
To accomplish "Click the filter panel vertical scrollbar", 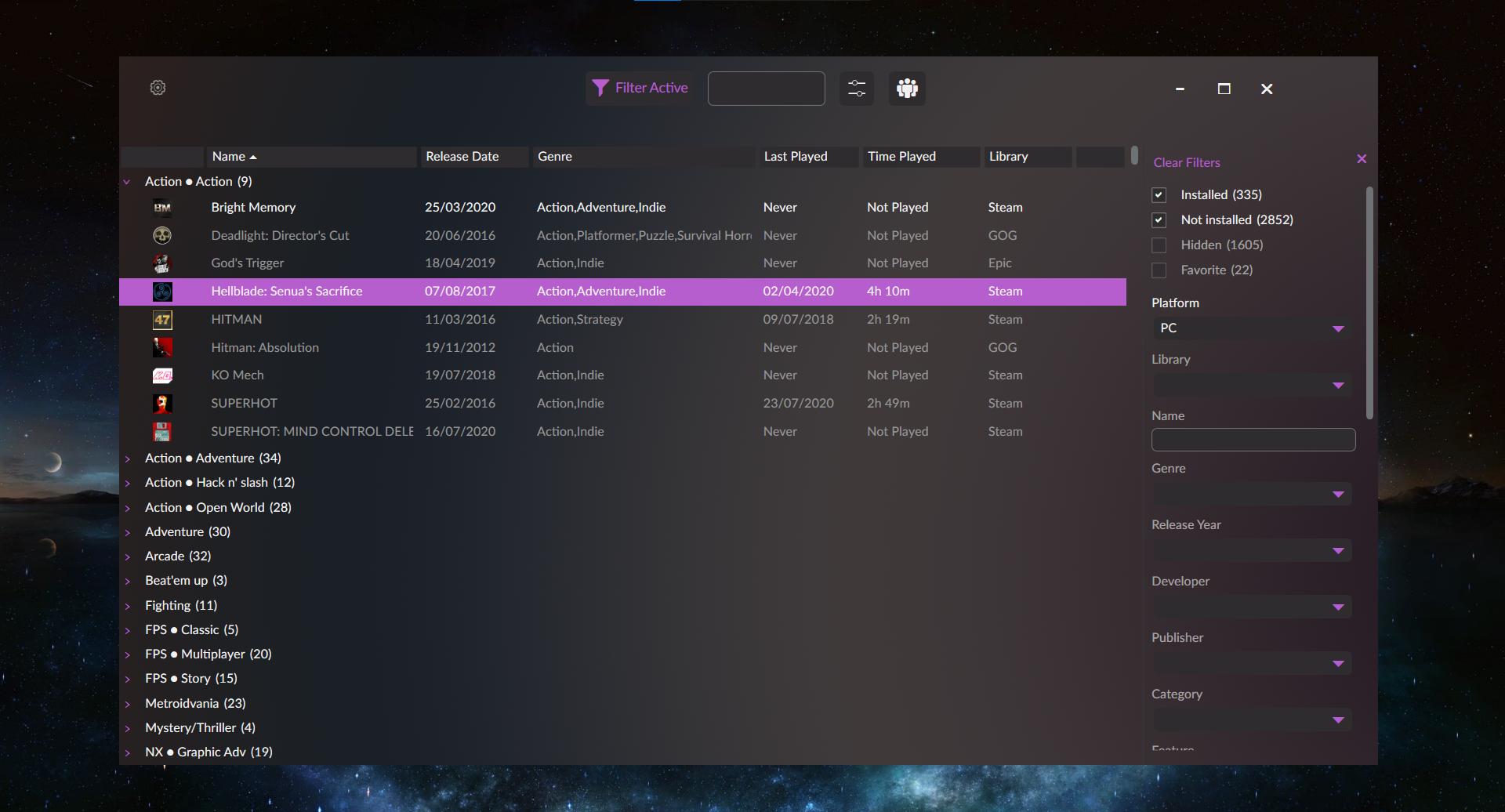I will [x=1369, y=302].
